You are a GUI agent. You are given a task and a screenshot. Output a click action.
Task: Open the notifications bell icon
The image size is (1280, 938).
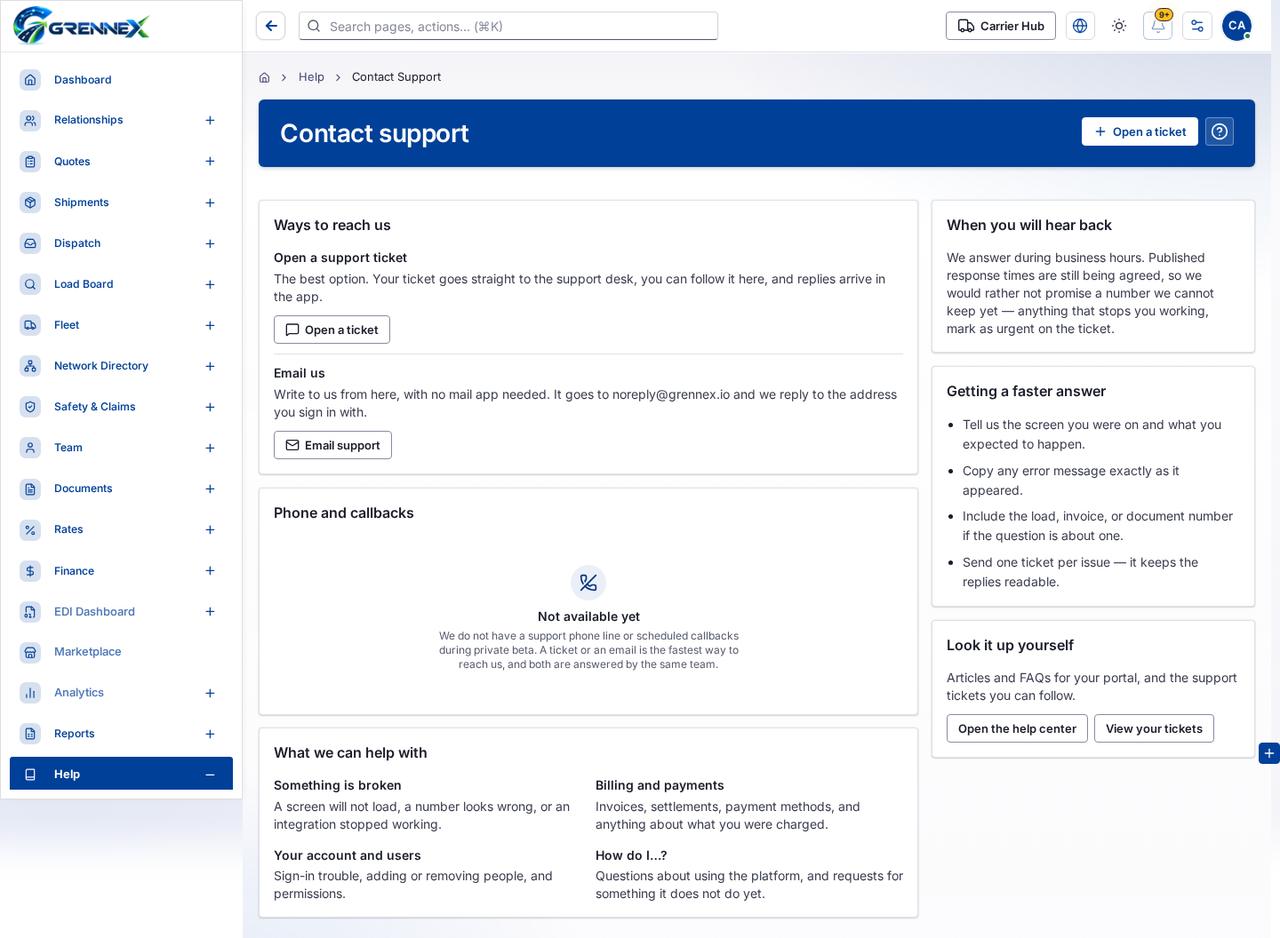[1157, 26]
